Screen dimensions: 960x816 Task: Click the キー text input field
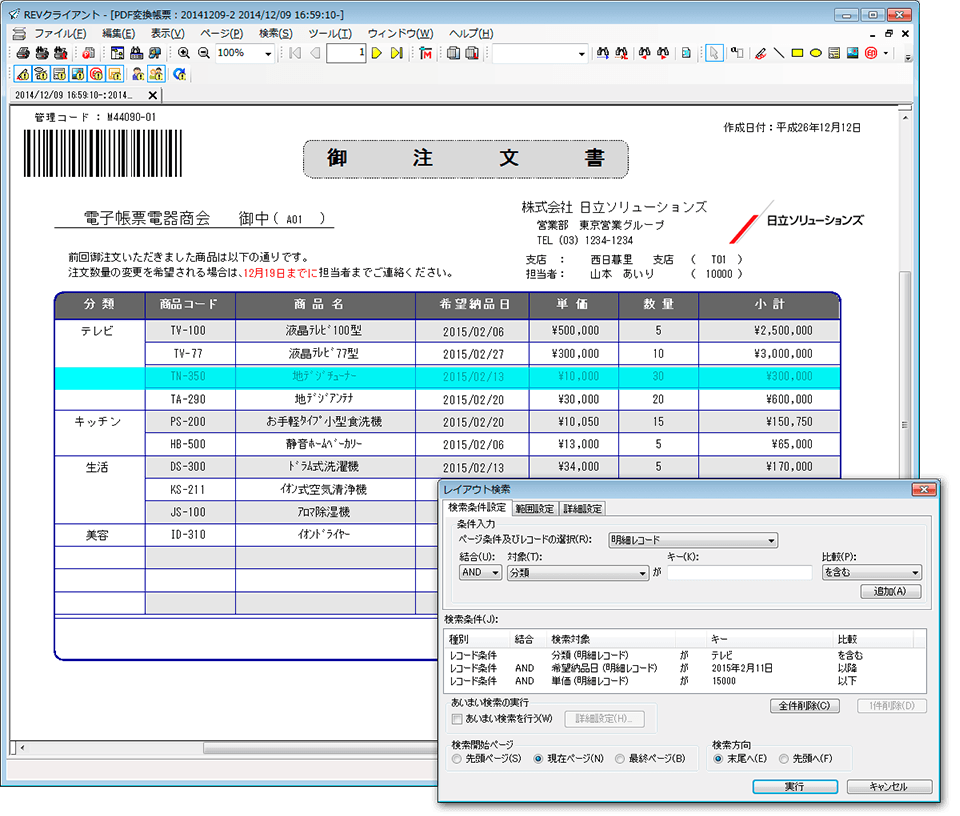(739, 573)
